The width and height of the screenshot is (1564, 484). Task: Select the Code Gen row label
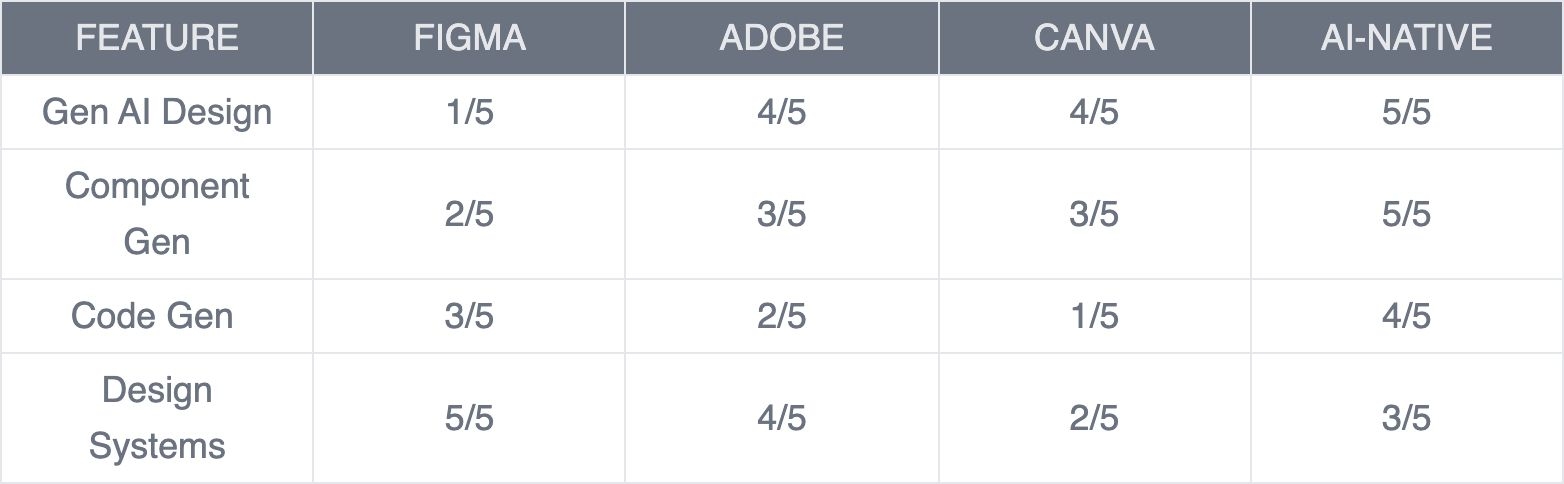point(152,316)
